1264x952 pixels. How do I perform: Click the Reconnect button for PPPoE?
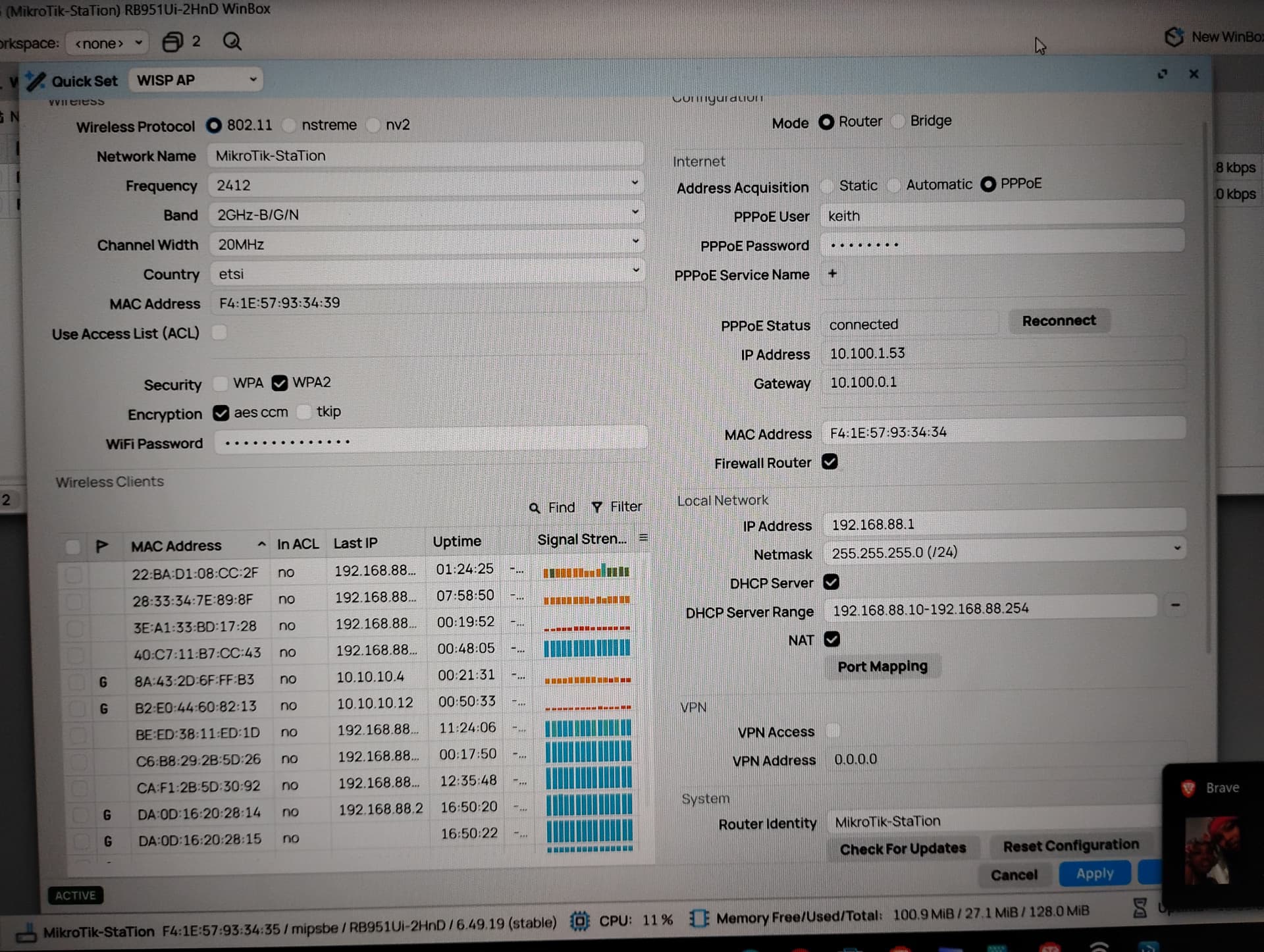(x=1059, y=321)
